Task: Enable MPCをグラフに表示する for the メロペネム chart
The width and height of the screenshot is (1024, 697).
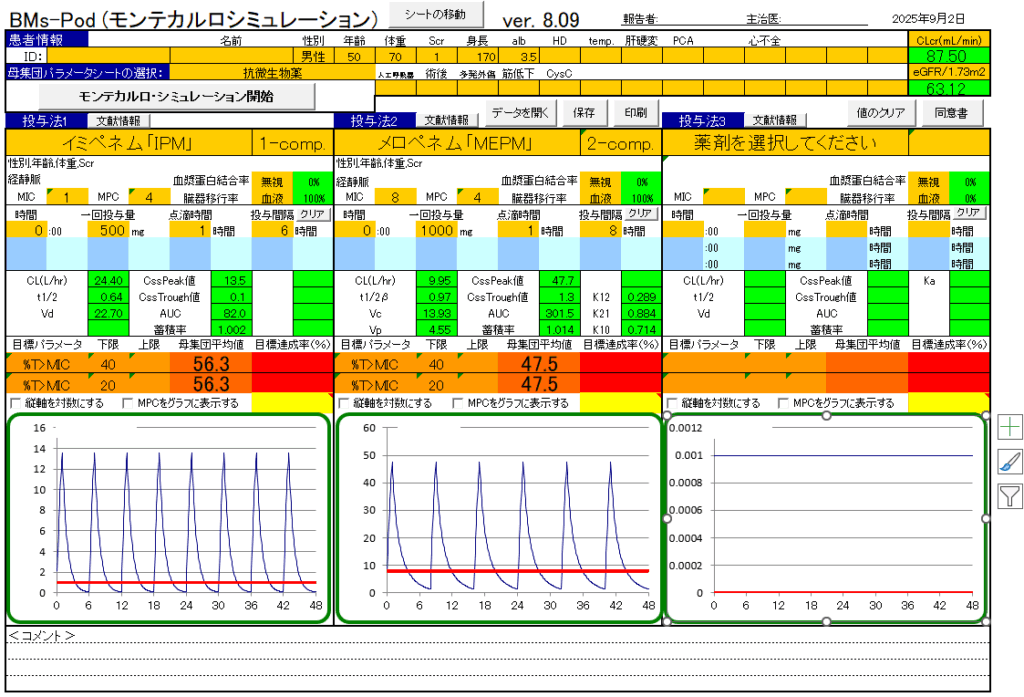Action: (458, 403)
